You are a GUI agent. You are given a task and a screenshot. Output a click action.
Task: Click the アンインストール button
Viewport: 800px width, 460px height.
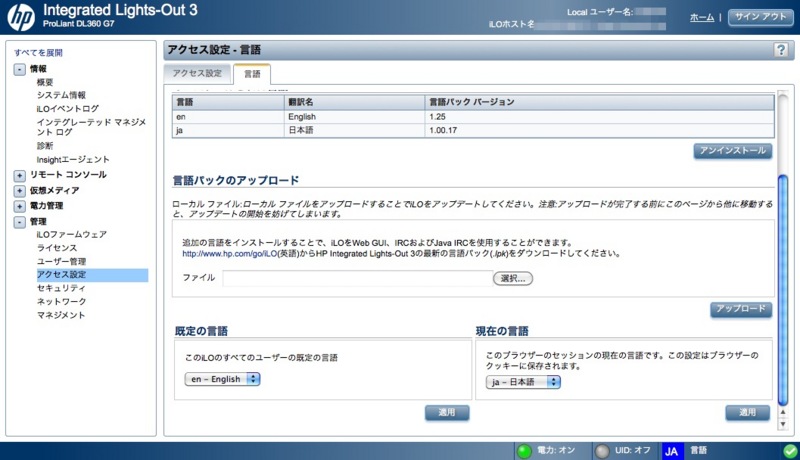732,151
